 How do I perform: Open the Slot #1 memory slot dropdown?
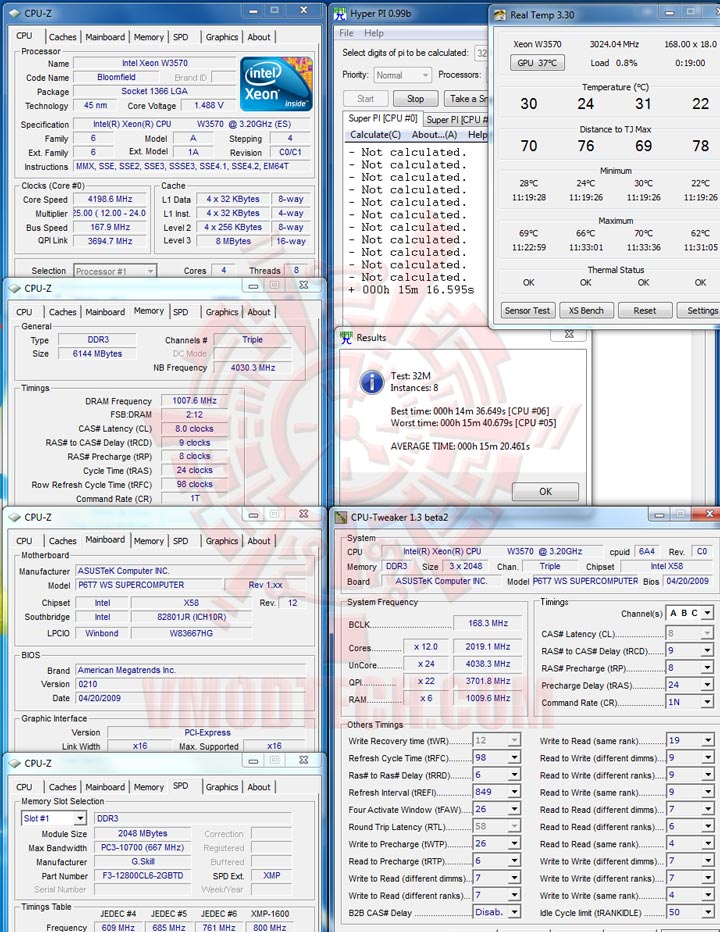tap(54, 818)
